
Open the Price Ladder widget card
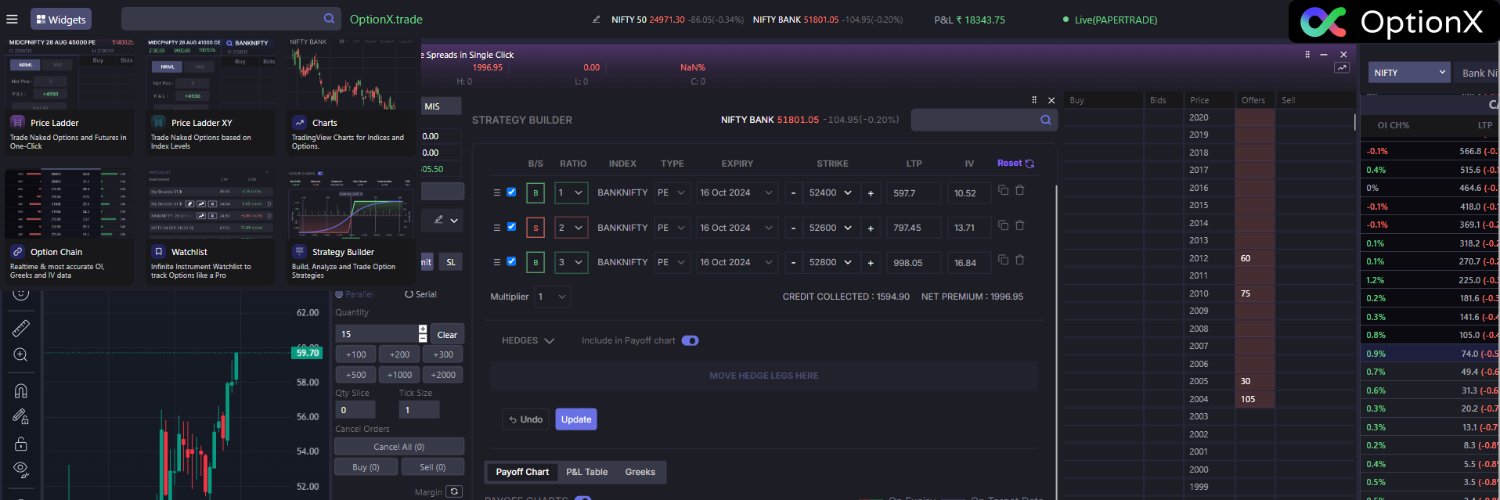70,96
